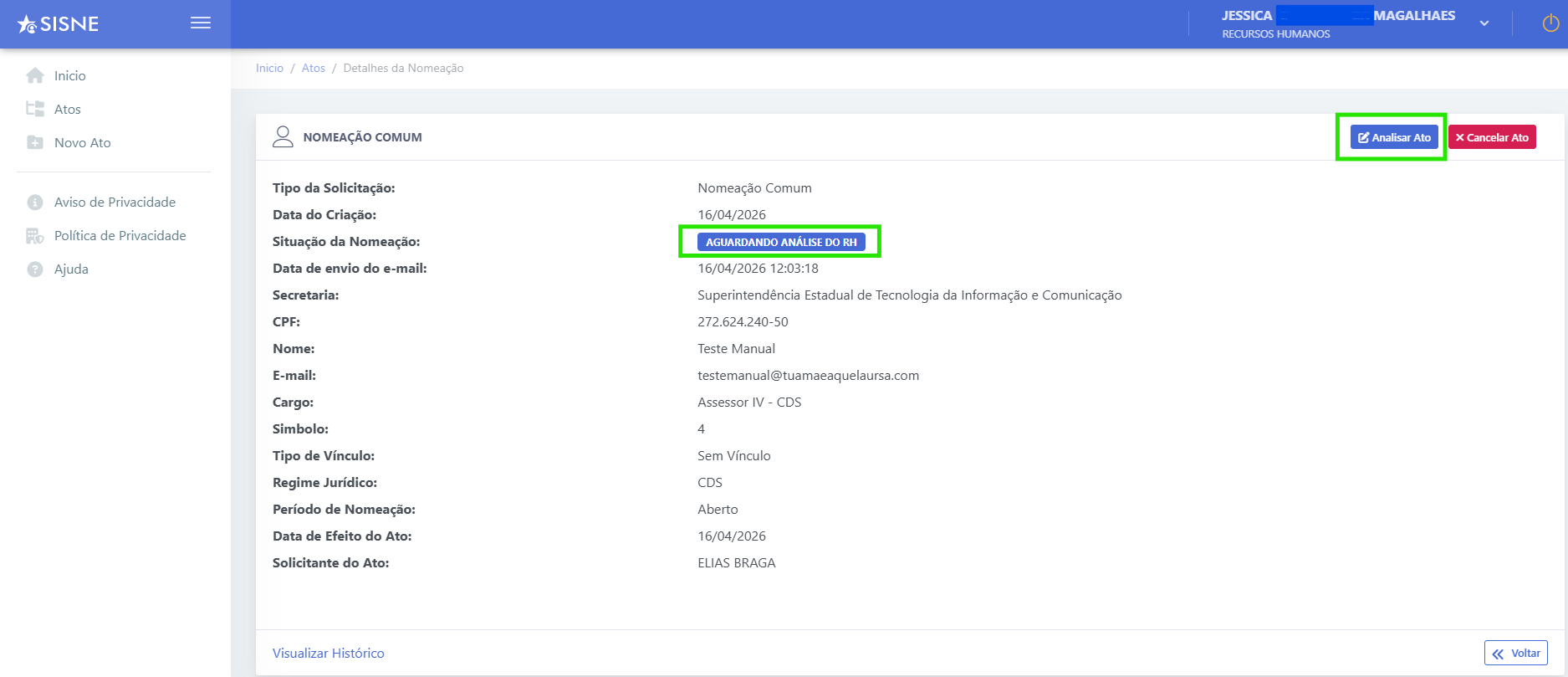Open Atos in the sidebar menu
This screenshot has width=1568, height=677.
(x=68, y=109)
